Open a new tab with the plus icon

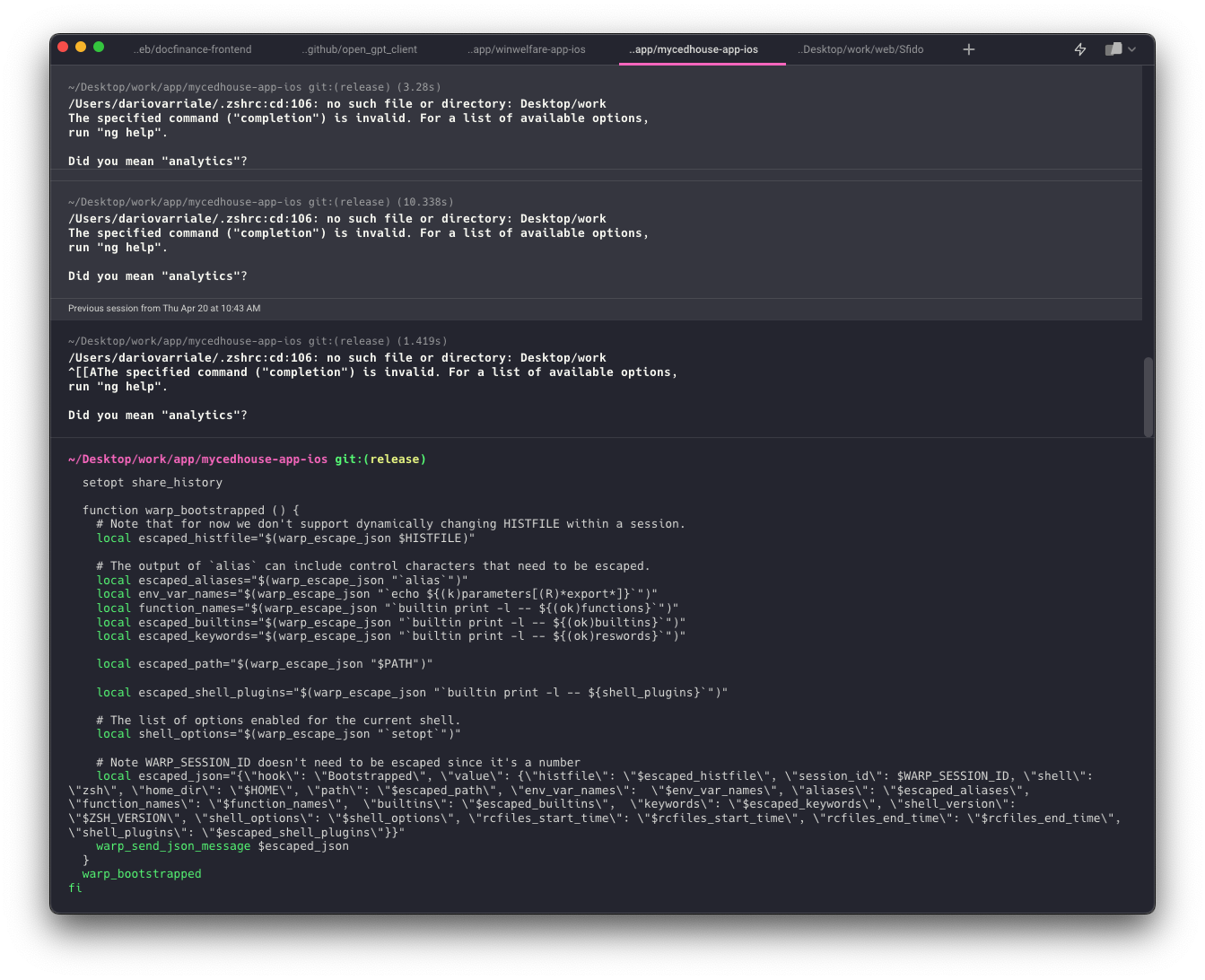969,49
